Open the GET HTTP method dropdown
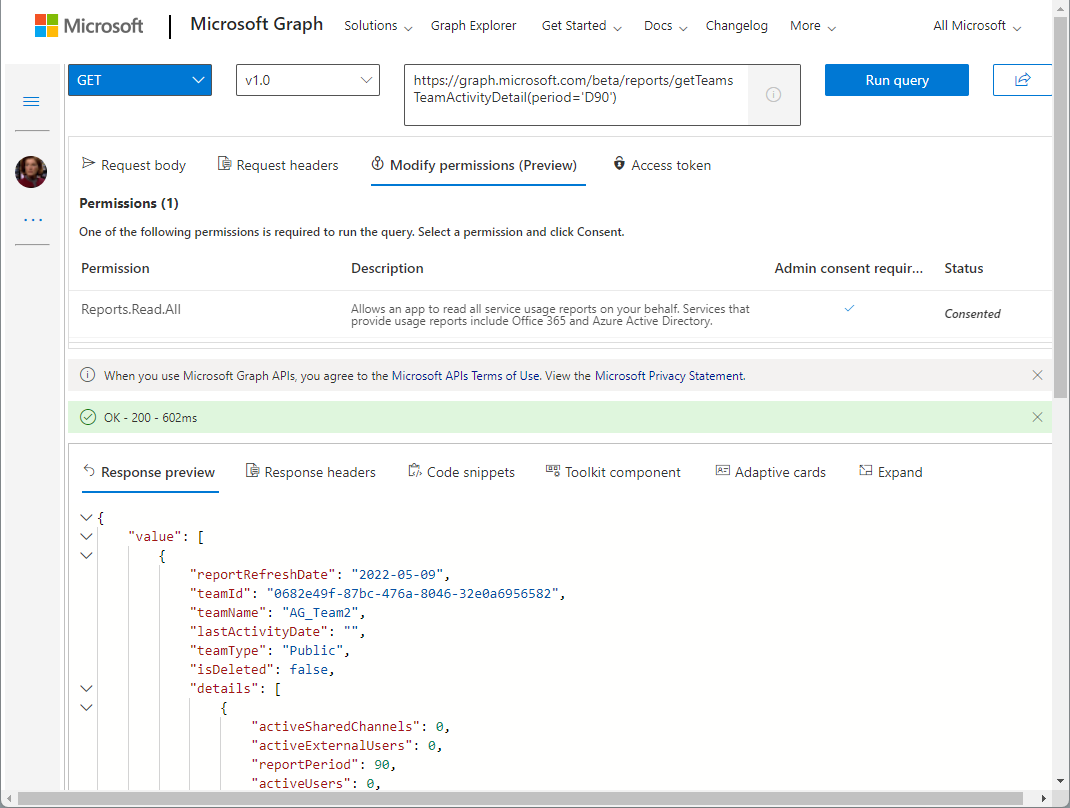 140,80
